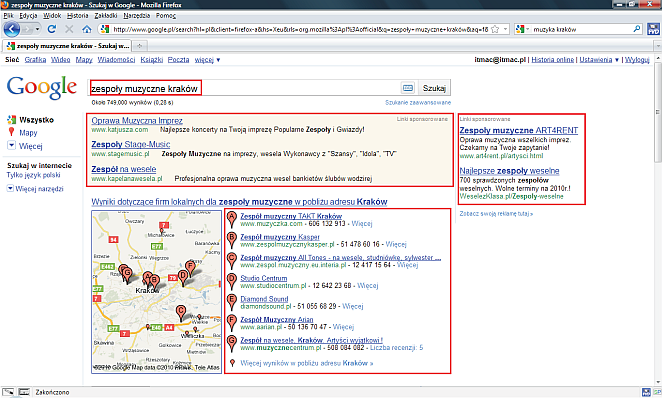Select map marker C beside All Tones result
This screenshot has width=662, height=398.
(x=231, y=261)
